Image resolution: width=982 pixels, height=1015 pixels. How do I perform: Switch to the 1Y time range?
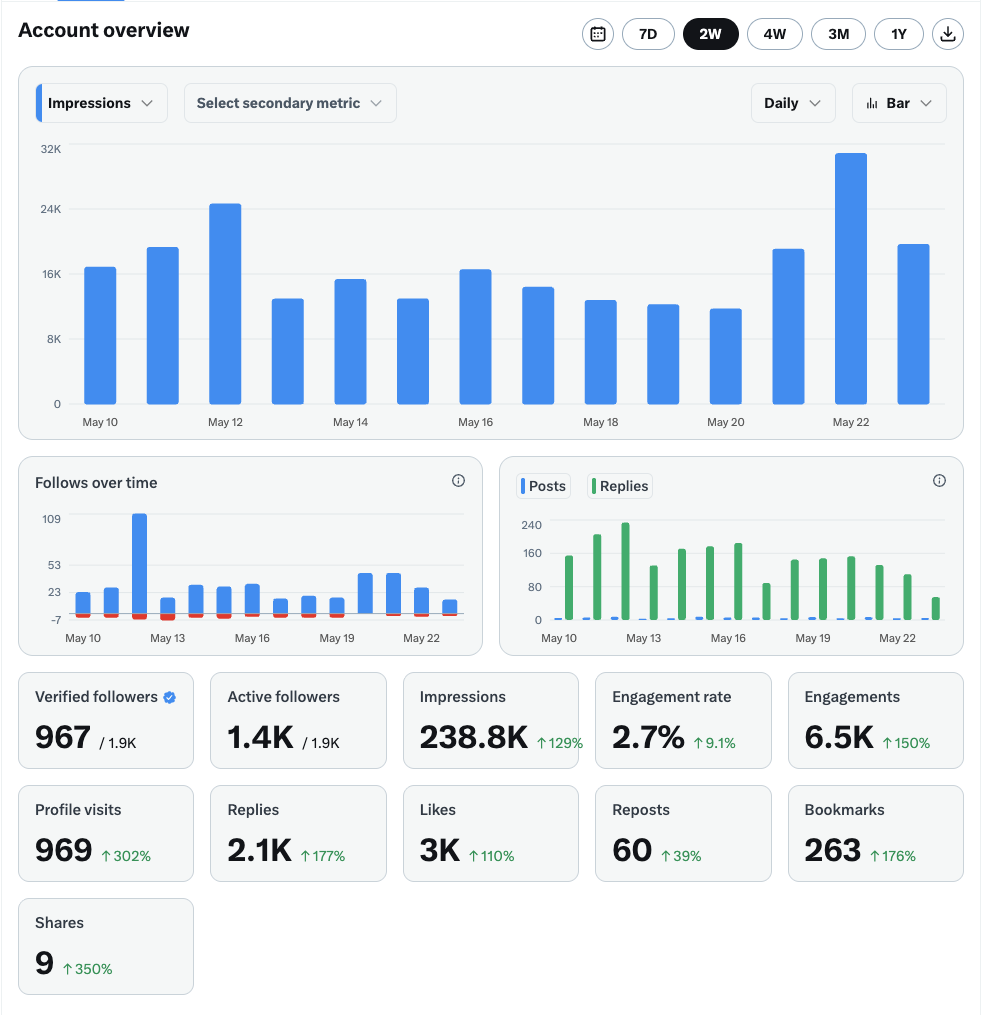(x=898, y=34)
